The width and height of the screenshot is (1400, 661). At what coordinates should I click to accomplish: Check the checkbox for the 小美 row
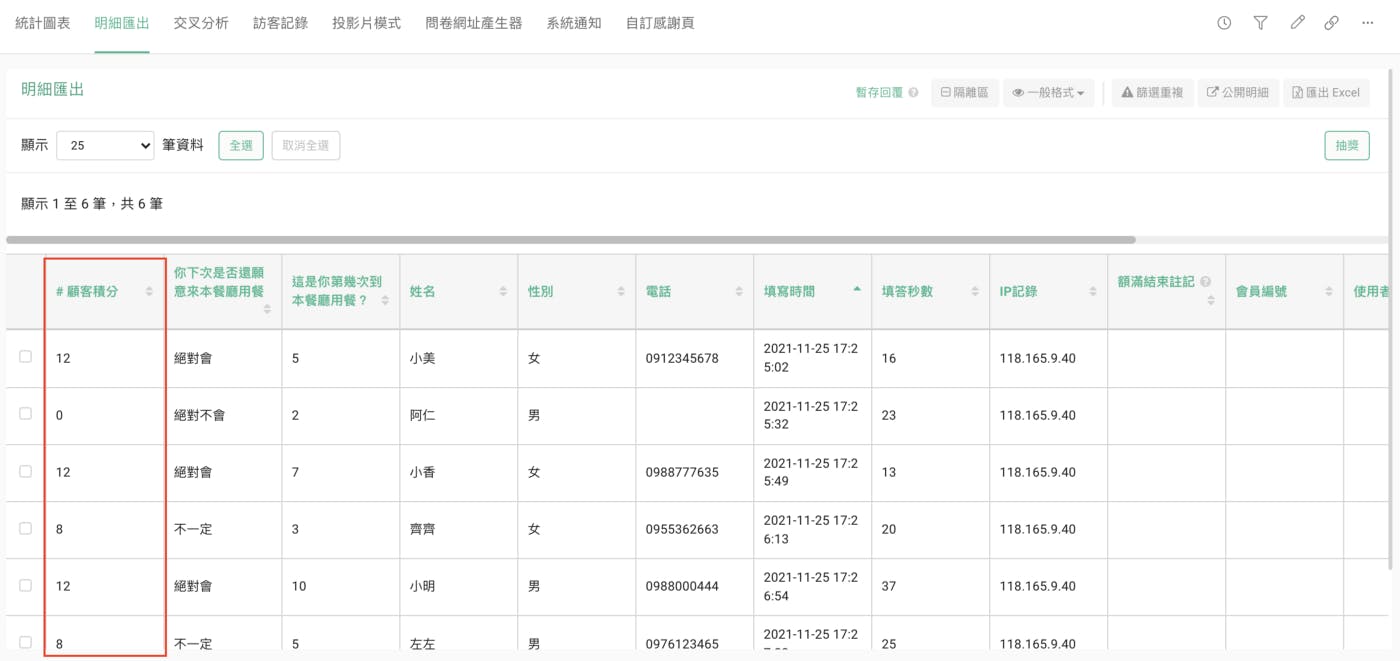(x=25, y=357)
